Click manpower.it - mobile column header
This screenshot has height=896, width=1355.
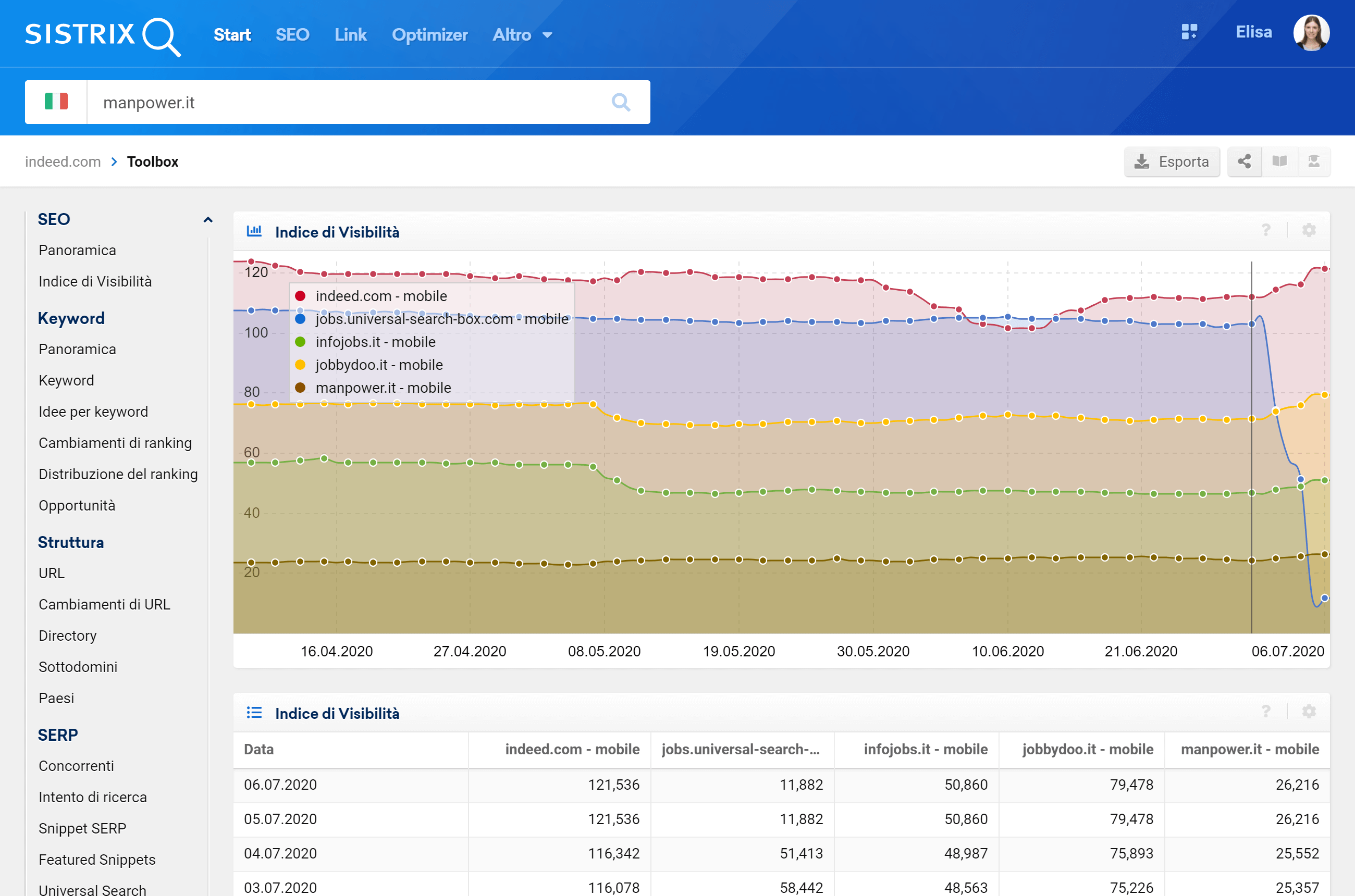(1250, 749)
